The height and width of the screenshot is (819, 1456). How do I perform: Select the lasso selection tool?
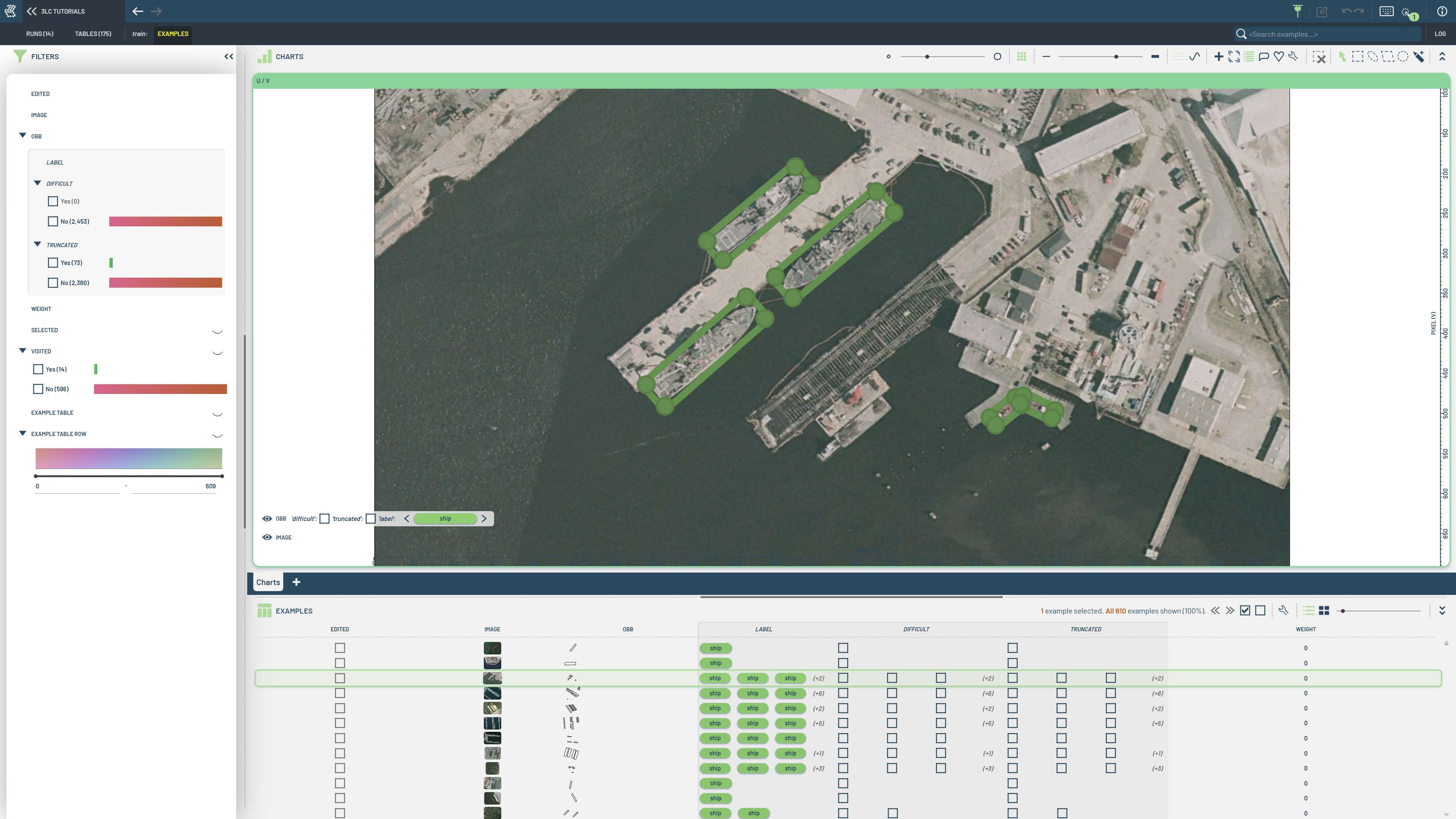[x=1372, y=56]
